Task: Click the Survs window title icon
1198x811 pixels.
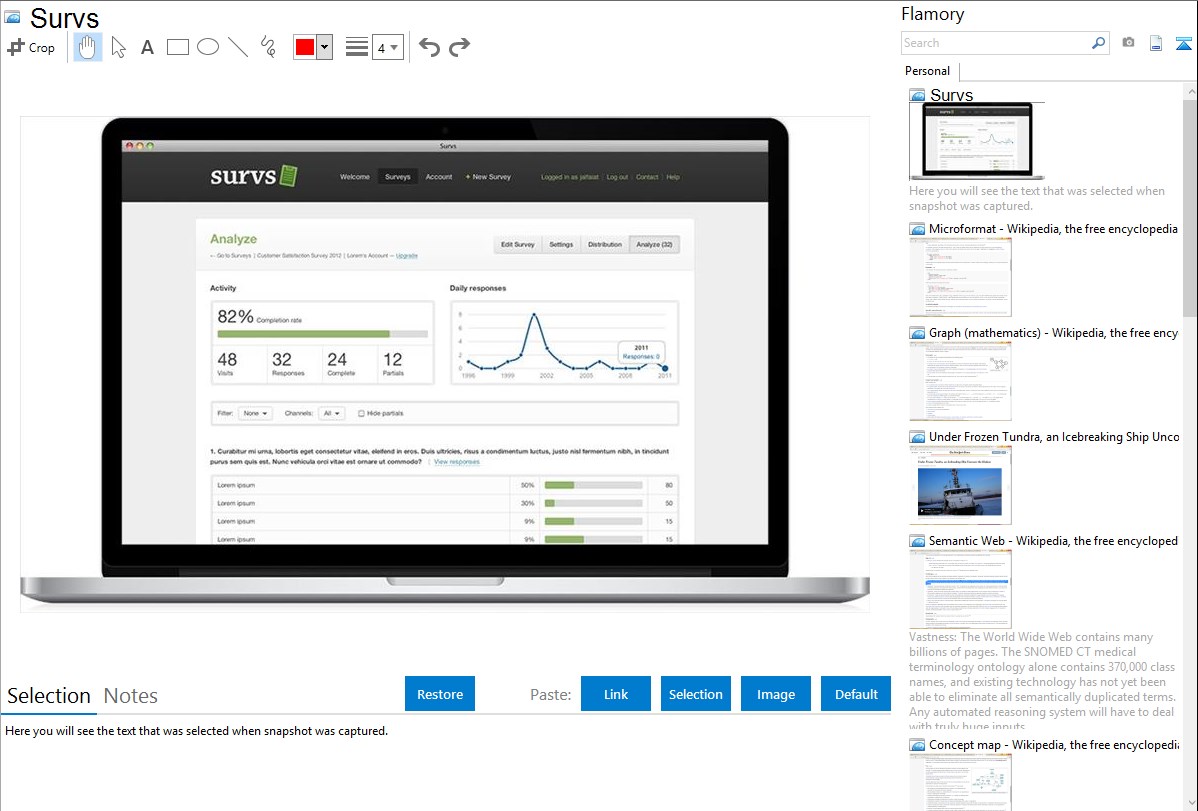Action: 12,17
